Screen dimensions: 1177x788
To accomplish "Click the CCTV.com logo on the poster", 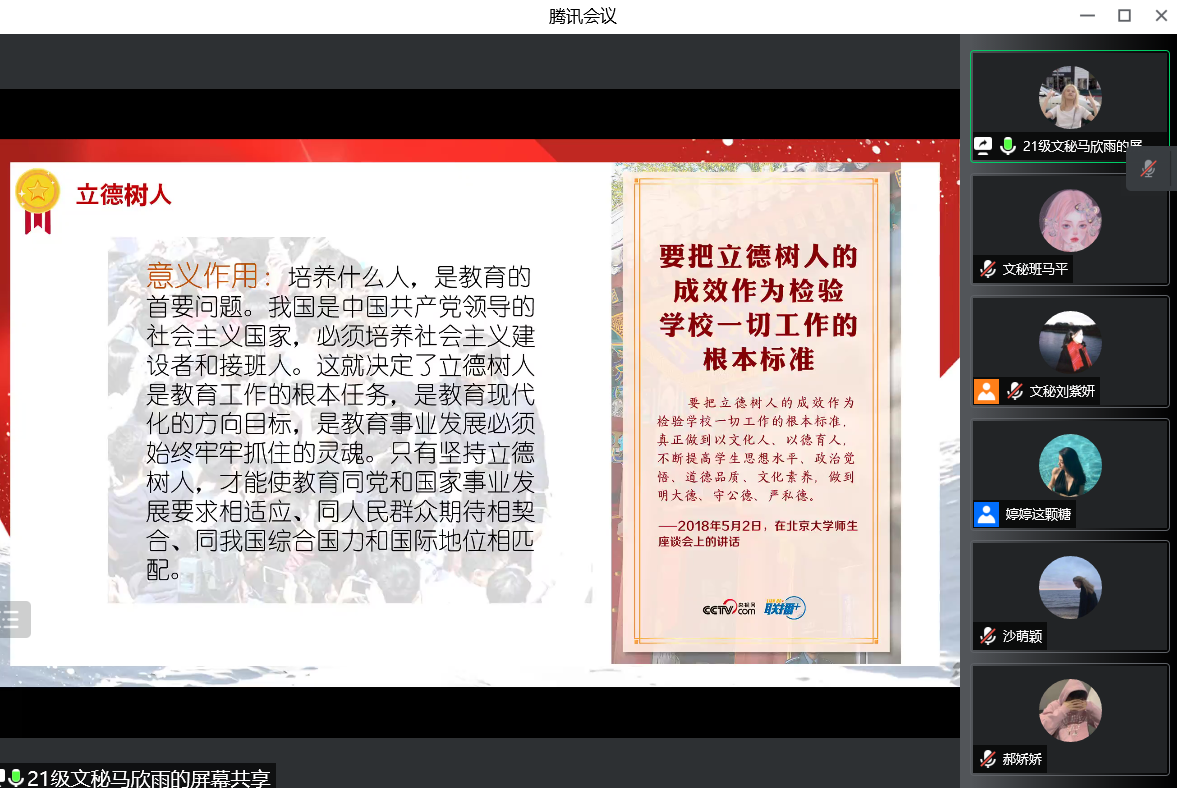I will pos(729,608).
